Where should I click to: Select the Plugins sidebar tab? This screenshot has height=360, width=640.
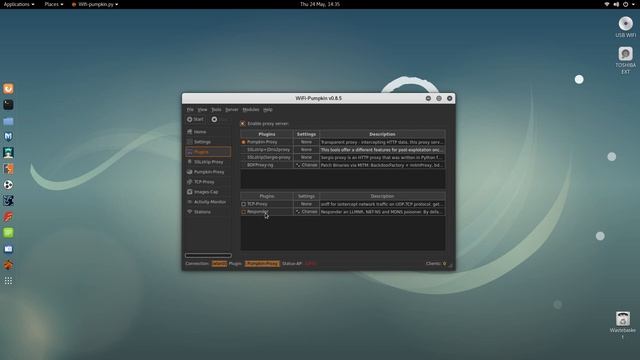pyautogui.click(x=208, y=152)
